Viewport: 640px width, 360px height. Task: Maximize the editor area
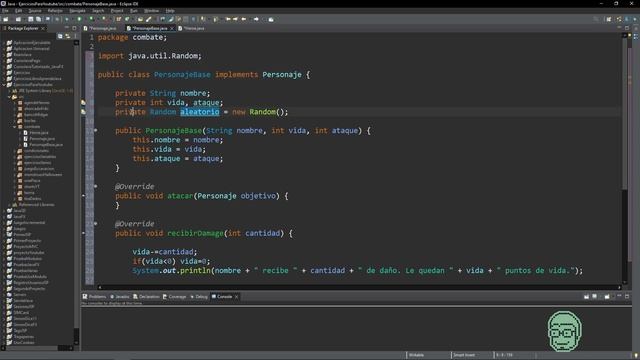coord(627,28)
